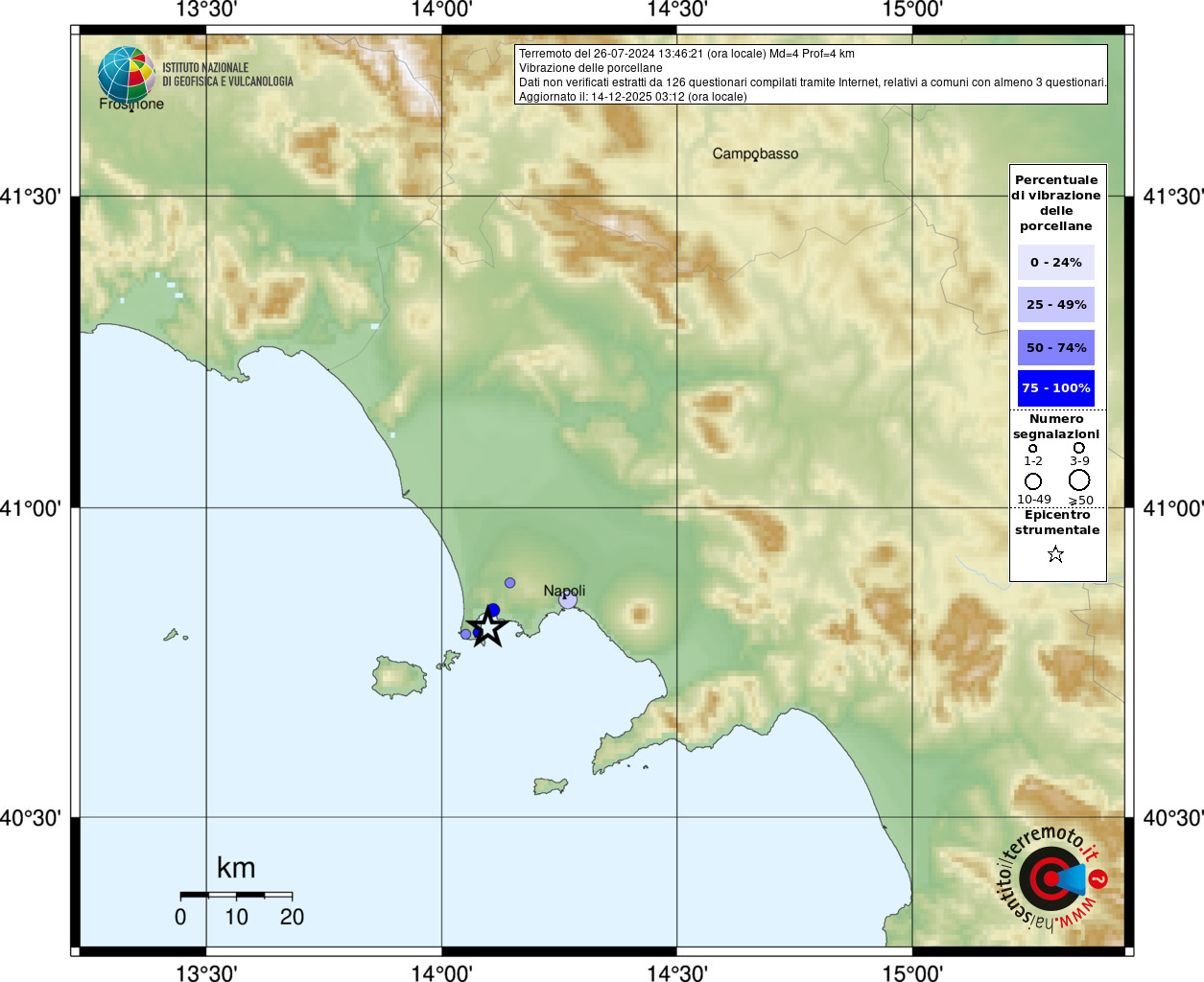Screen dimensions: 1204x982
Task: Click the star symbol in the legend
Action: click(1055, 554)
